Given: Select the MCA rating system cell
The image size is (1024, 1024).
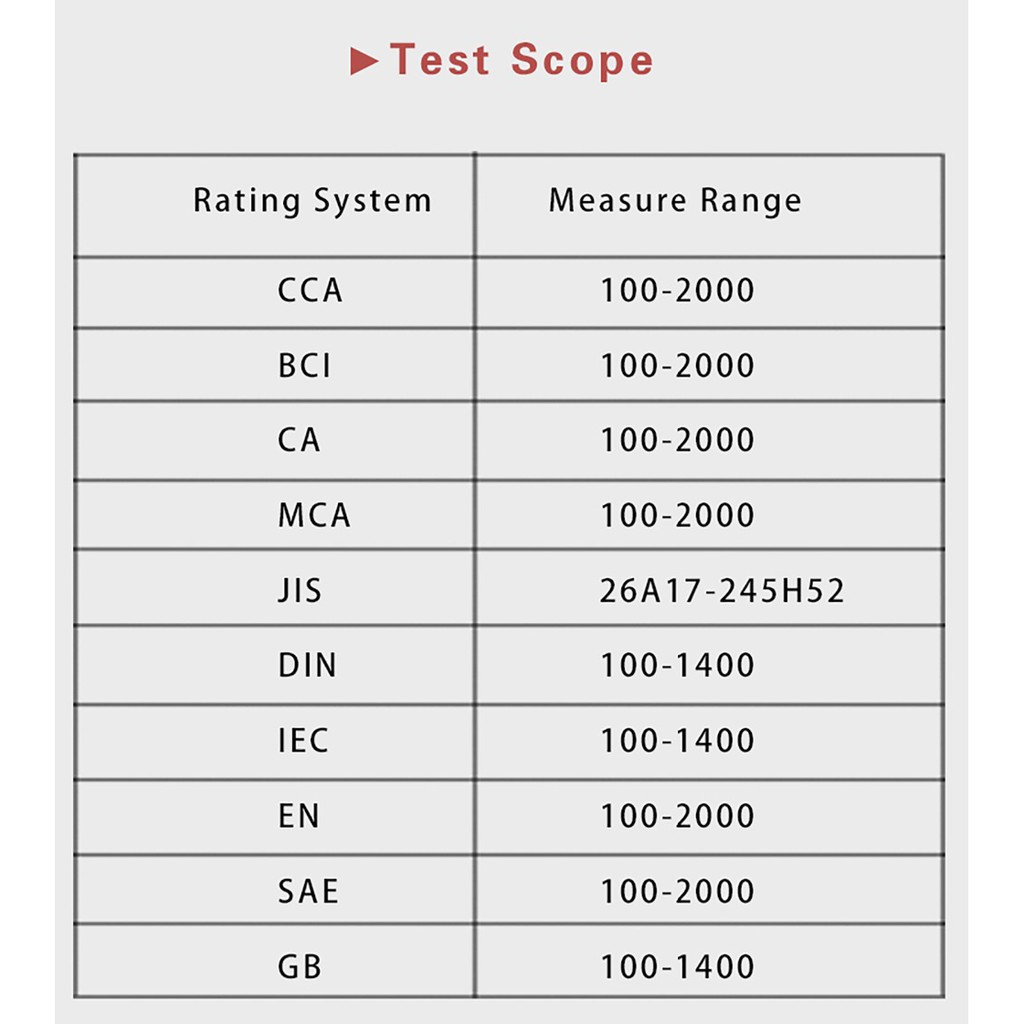Looking at the screenshot, I should [x=314, y=516].
